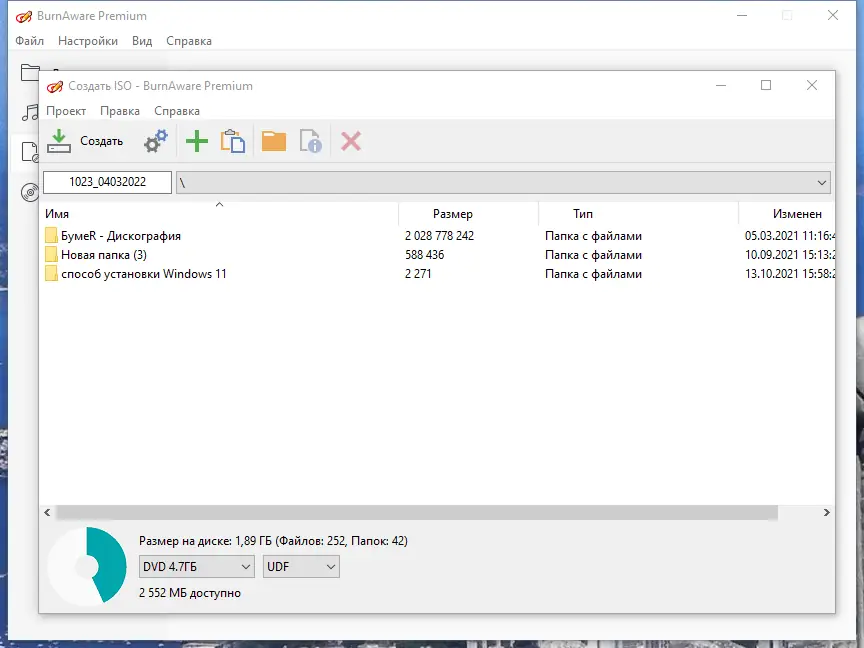Open file properties info icon
The image size is (864, 648).
click(x=311, y=142)
